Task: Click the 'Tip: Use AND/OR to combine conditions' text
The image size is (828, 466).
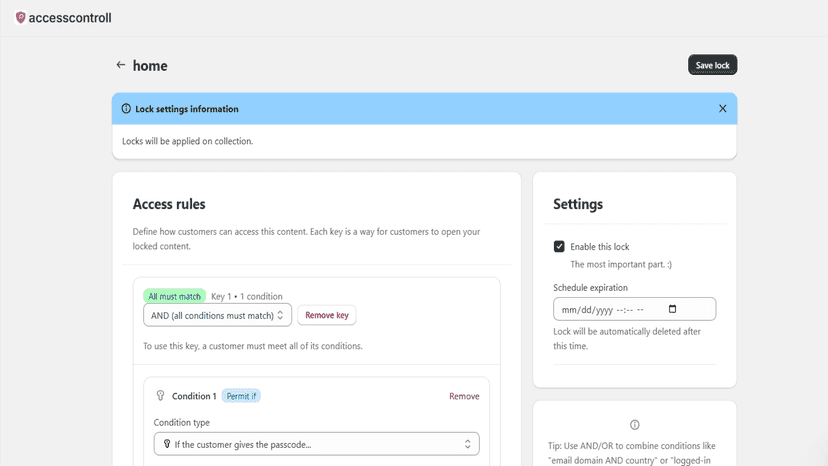Action: [632, 453]
